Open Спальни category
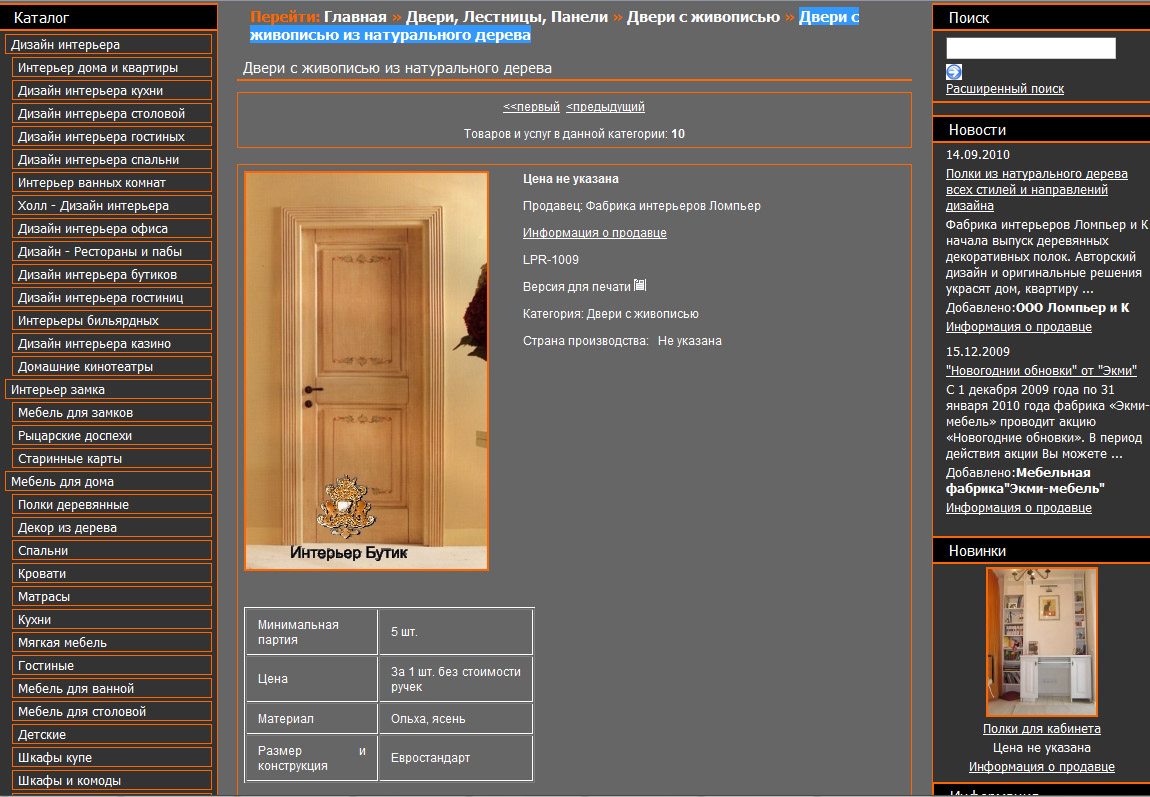 (111, 550)
